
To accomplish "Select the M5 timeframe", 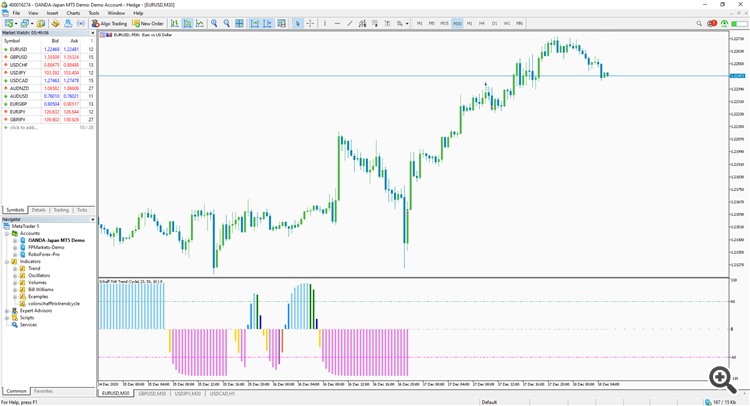I will point(431,23).
